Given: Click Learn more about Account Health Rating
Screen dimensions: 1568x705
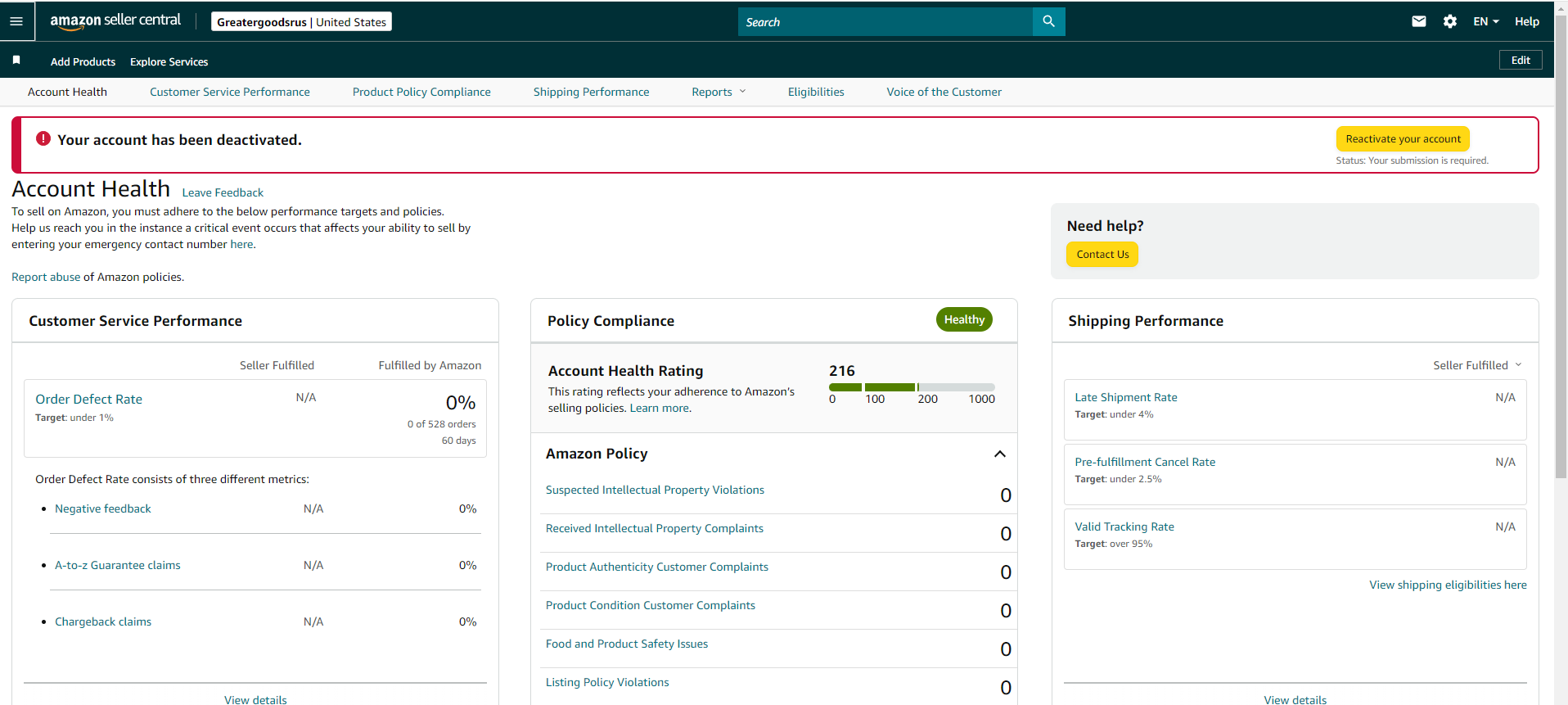Looking at the screenshot, I should click(660, 408).
